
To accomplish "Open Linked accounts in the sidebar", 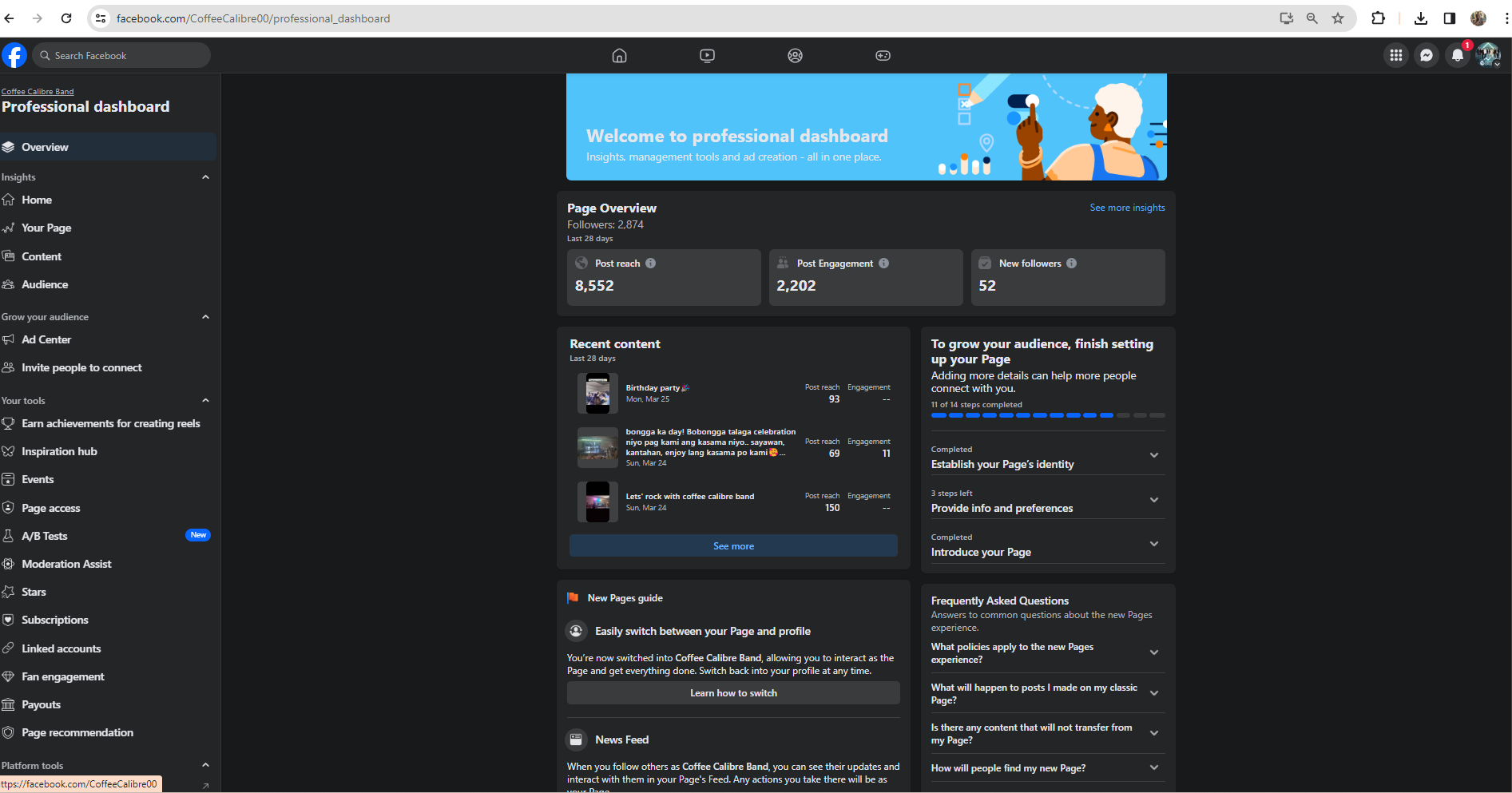I will coord(108,648).
